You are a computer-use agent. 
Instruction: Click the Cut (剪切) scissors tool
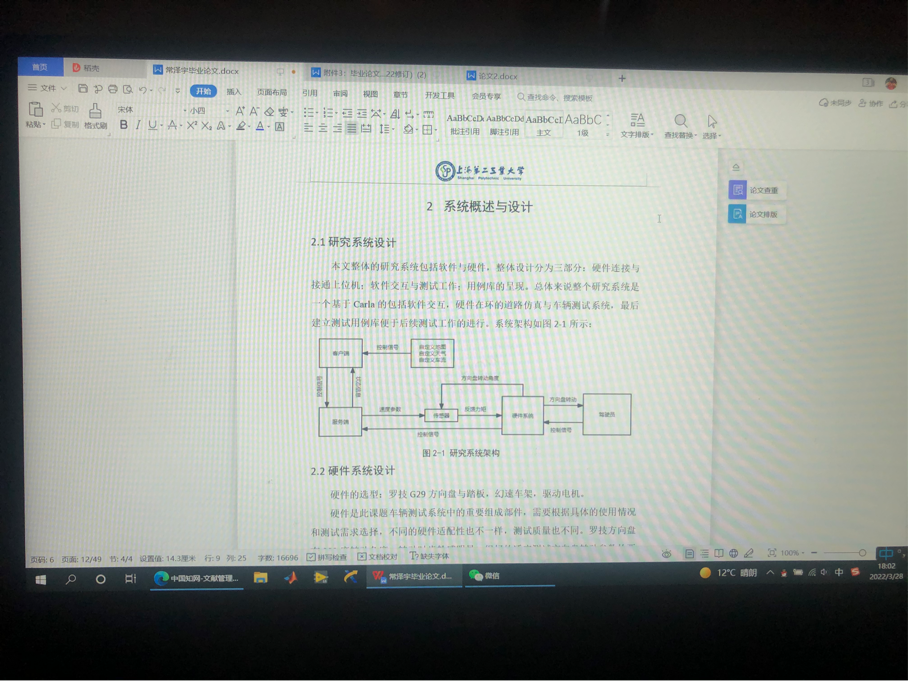[x=64, y=108]
